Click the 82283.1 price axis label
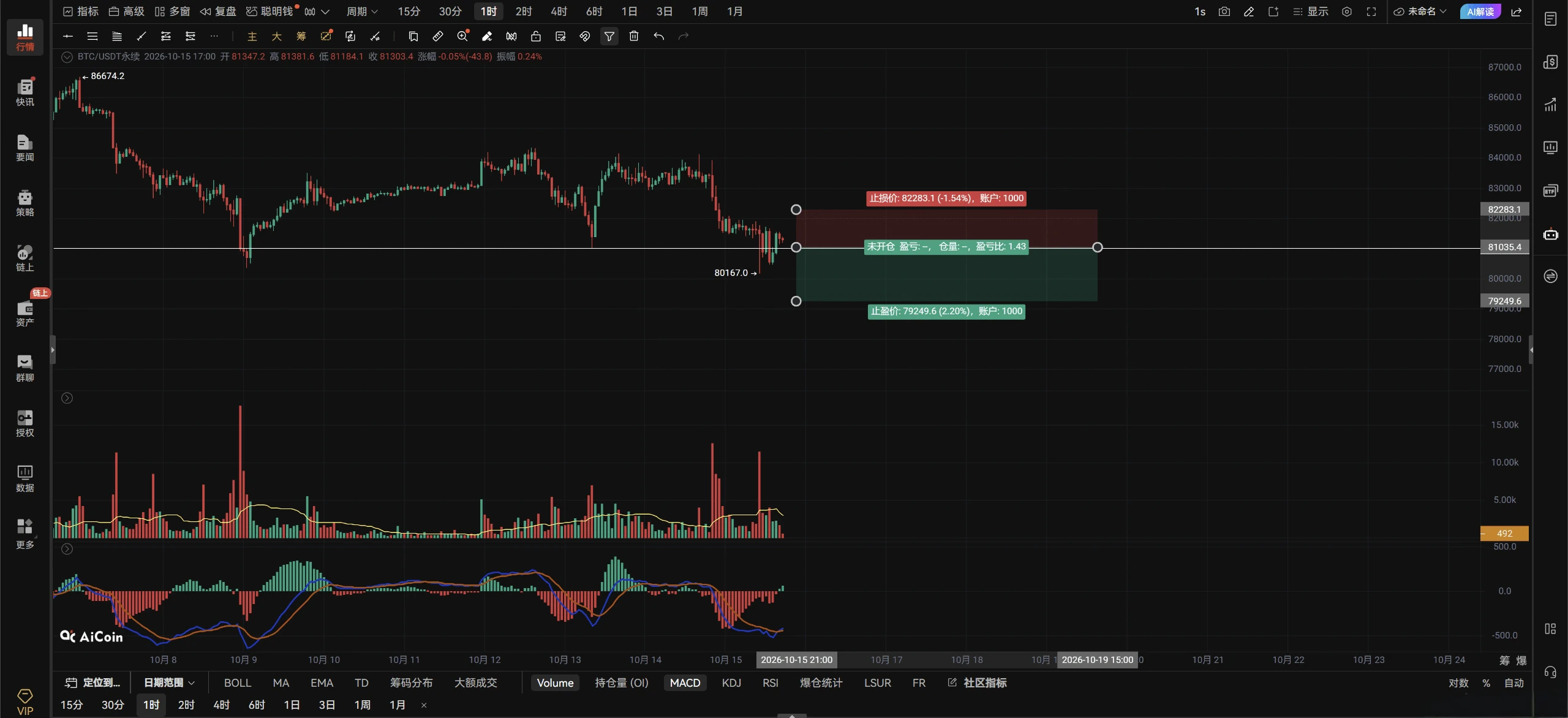Image resolution: width=1568 pixels, height=718 pixels. click(x=1504, y=210)
